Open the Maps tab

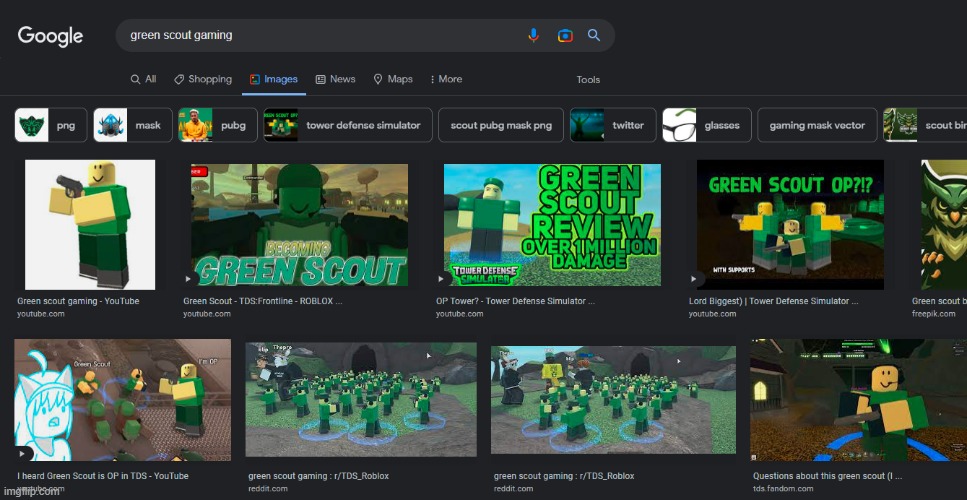point(393,79)
